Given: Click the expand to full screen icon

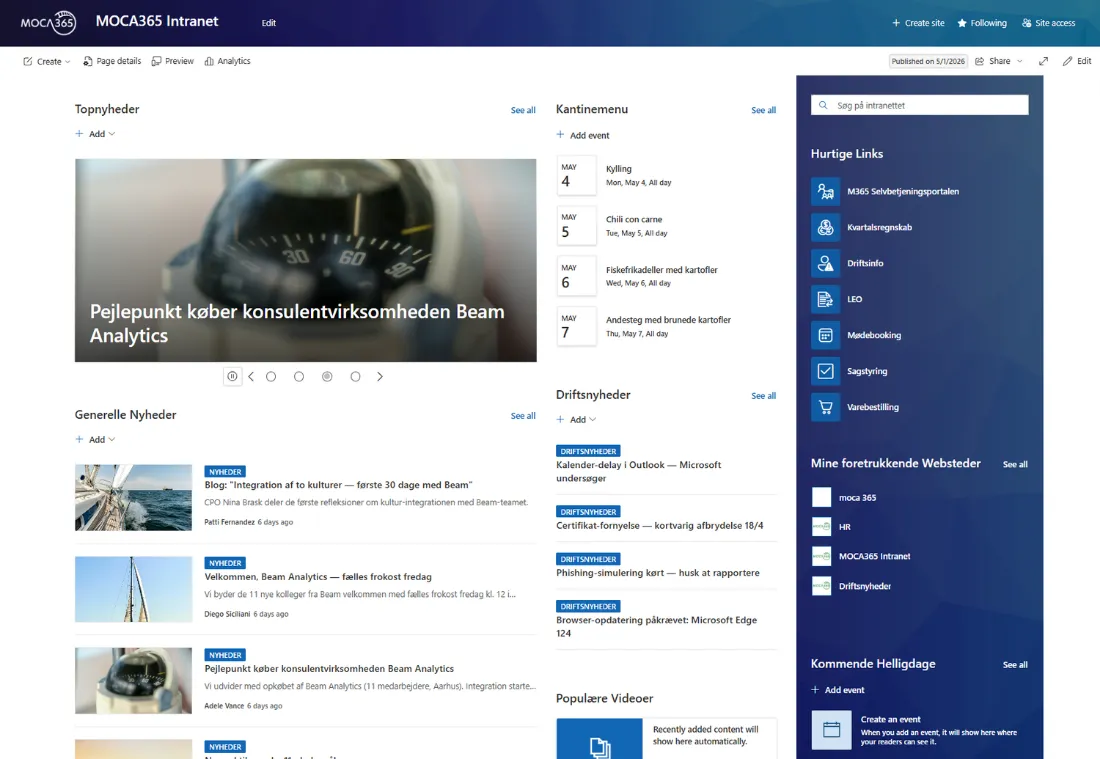Looking at the screenshot, I should pyautogui.click(x=1043, y=61).
